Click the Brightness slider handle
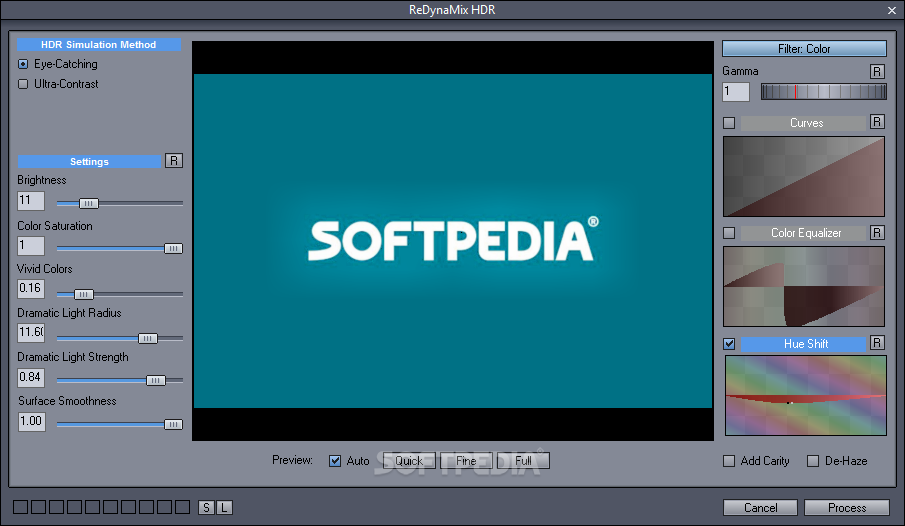The image size is (905, 526). coord(88,203)
